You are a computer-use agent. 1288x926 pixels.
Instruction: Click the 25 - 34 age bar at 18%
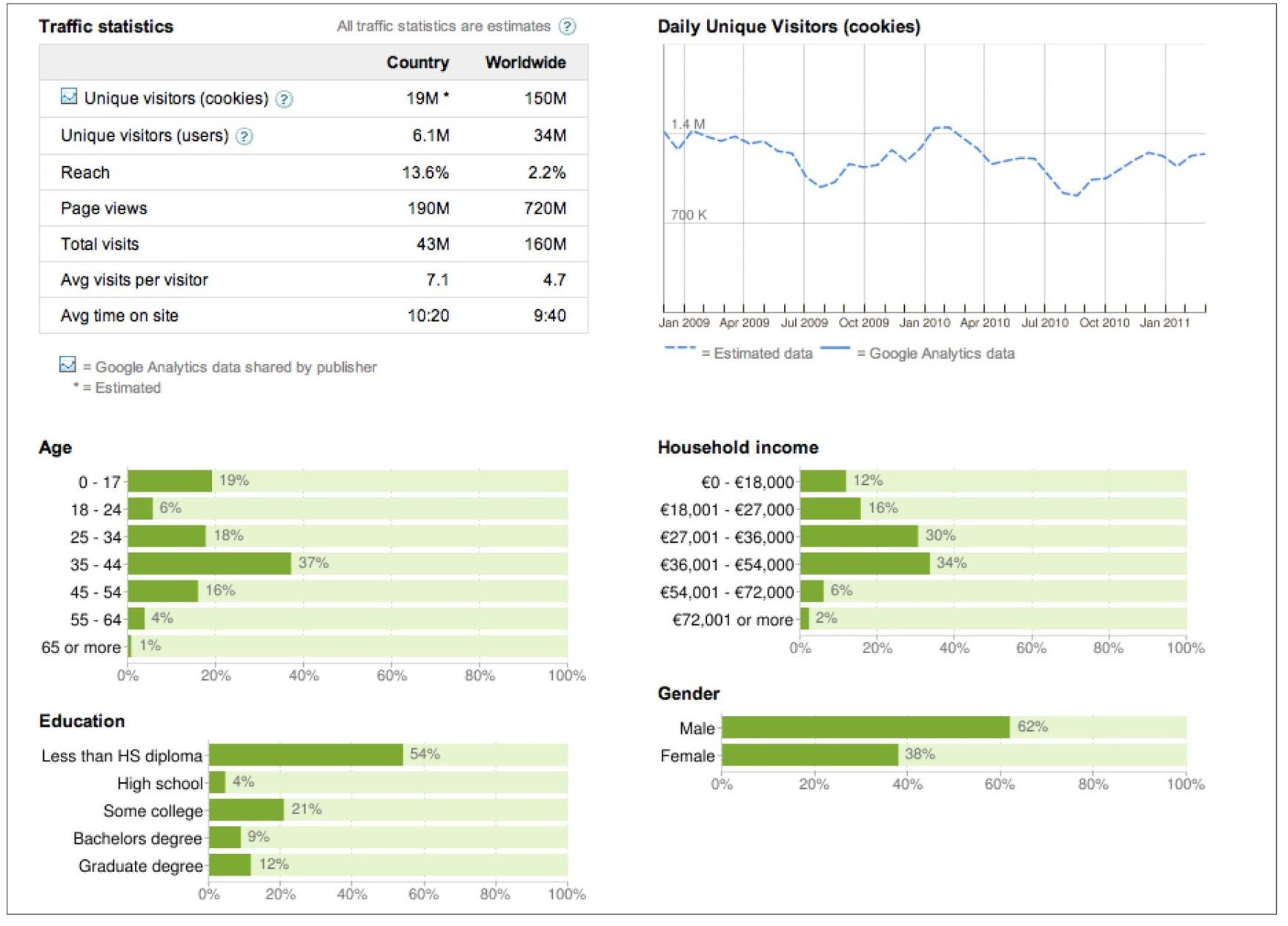167,536
